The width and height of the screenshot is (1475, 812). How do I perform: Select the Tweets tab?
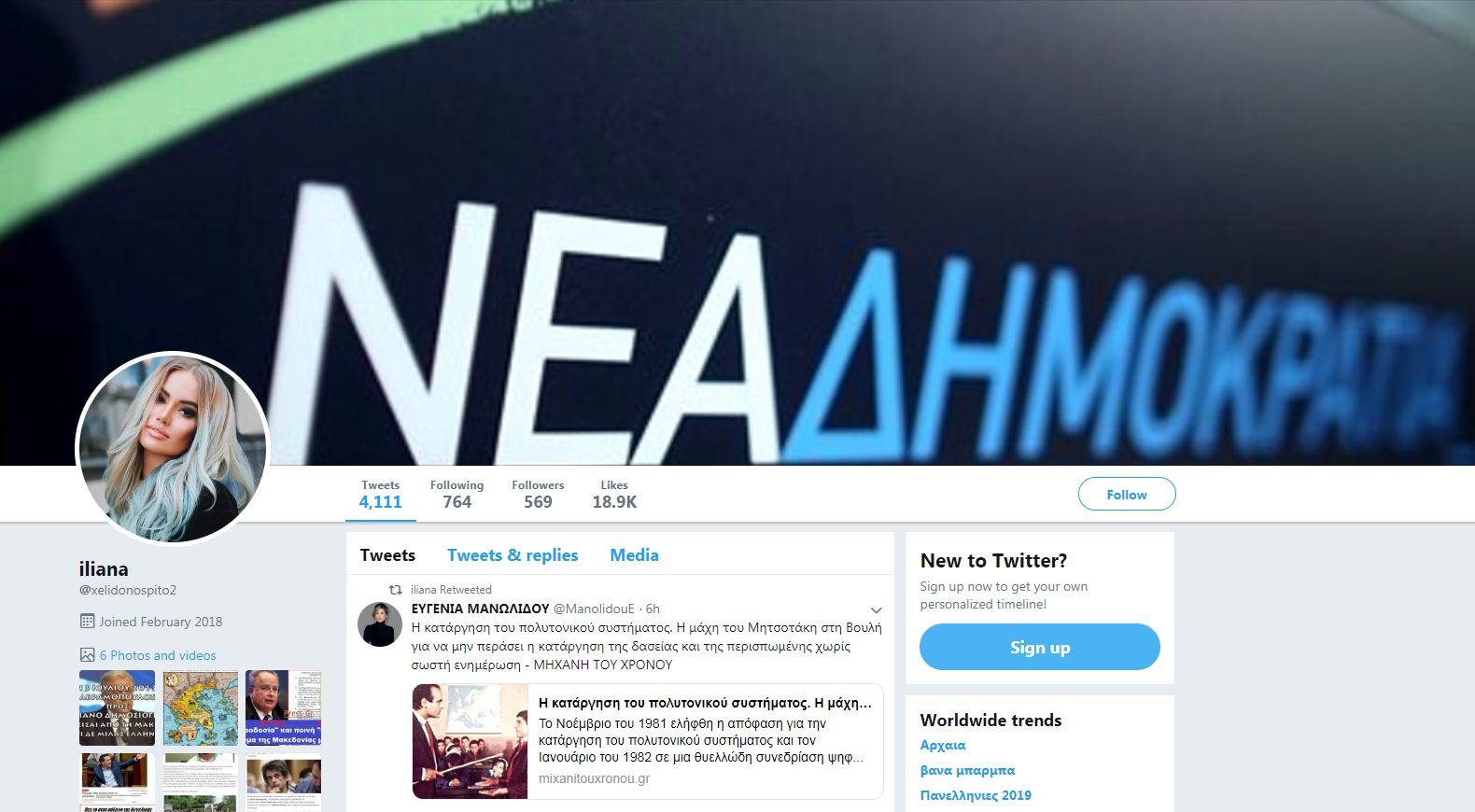(x=387, y=555)
